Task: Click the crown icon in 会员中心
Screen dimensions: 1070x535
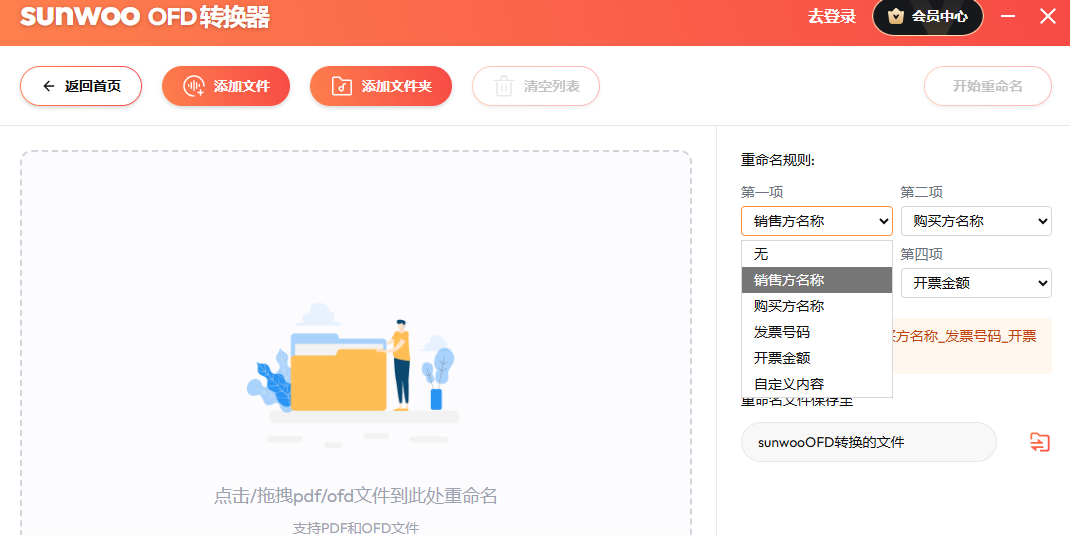Action: pos(895,17)
